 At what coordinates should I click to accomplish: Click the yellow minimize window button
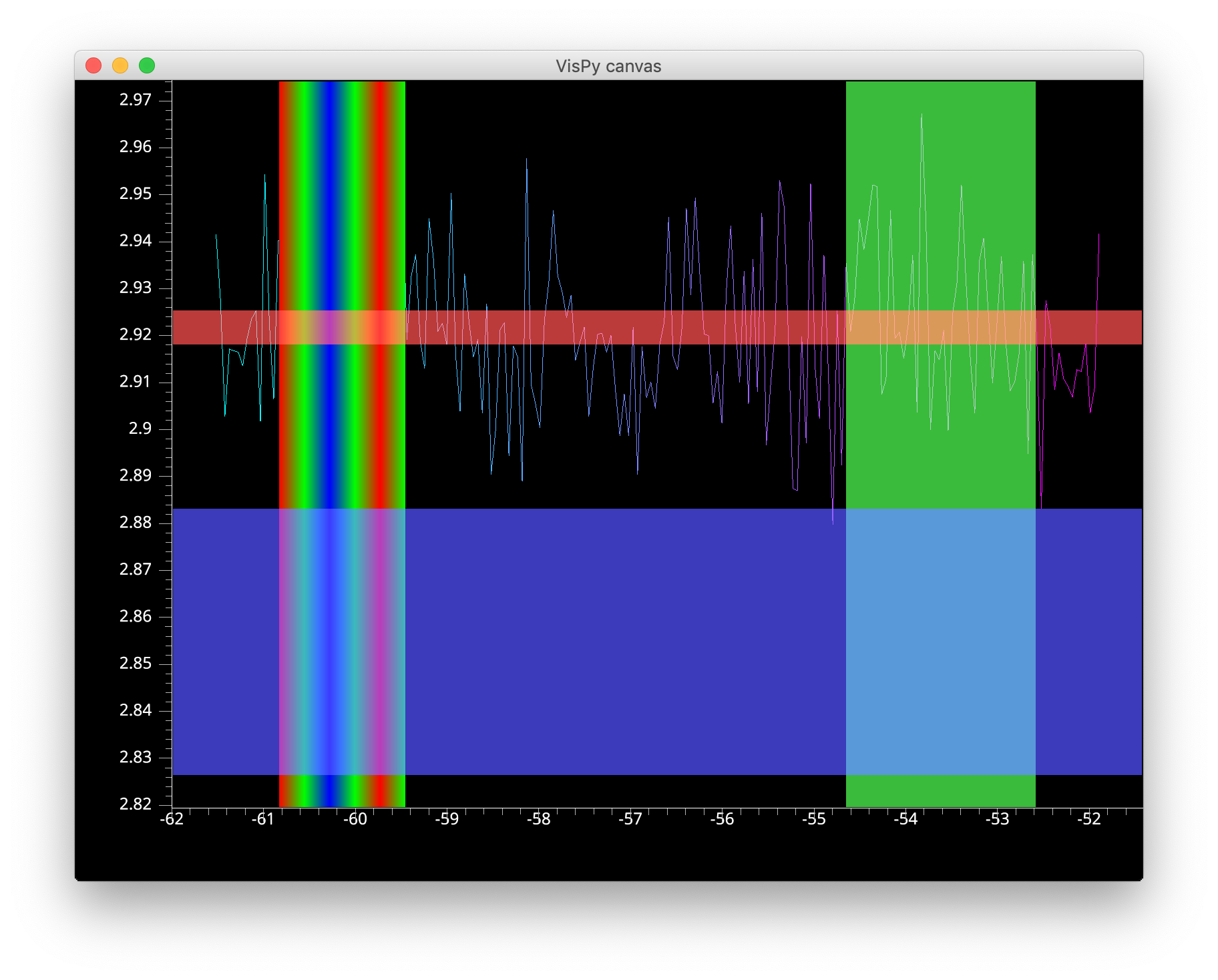click(x=120, y=65)
